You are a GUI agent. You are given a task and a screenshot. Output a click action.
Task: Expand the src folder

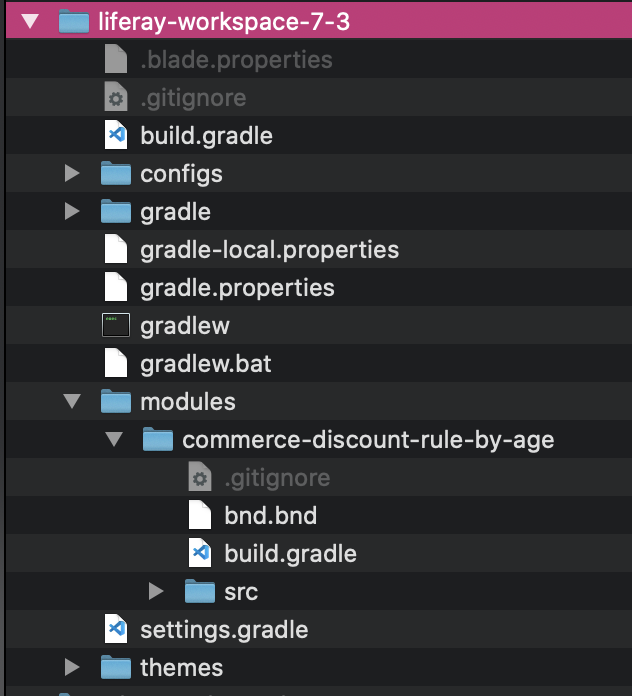tap(156, 591)
